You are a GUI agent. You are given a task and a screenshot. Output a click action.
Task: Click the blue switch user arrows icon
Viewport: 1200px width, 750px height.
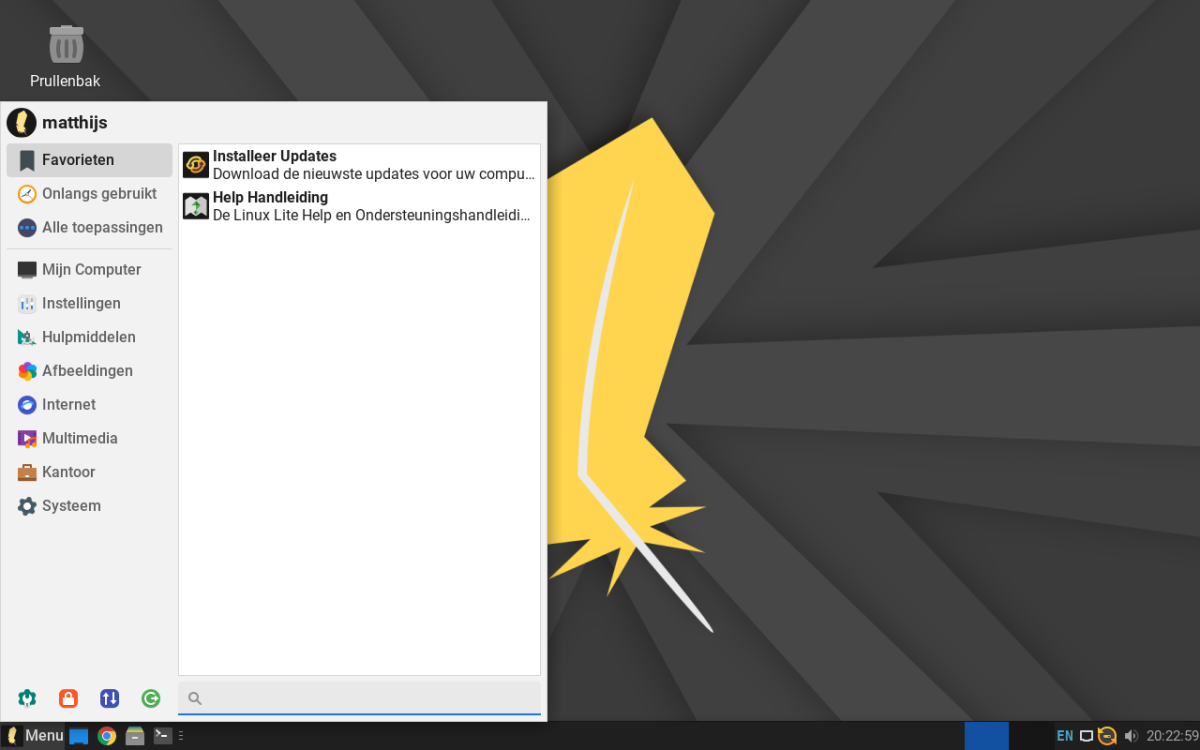tap(109, 698)
